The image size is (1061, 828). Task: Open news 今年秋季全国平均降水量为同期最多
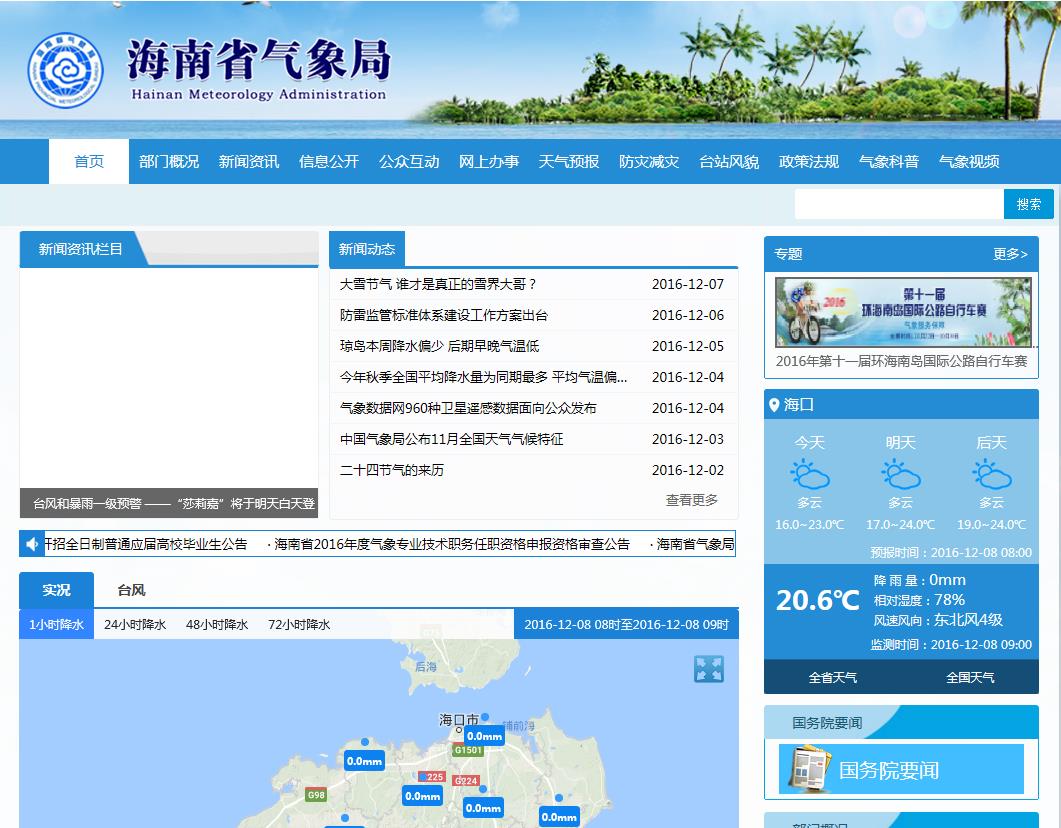[x=484, y=377]
